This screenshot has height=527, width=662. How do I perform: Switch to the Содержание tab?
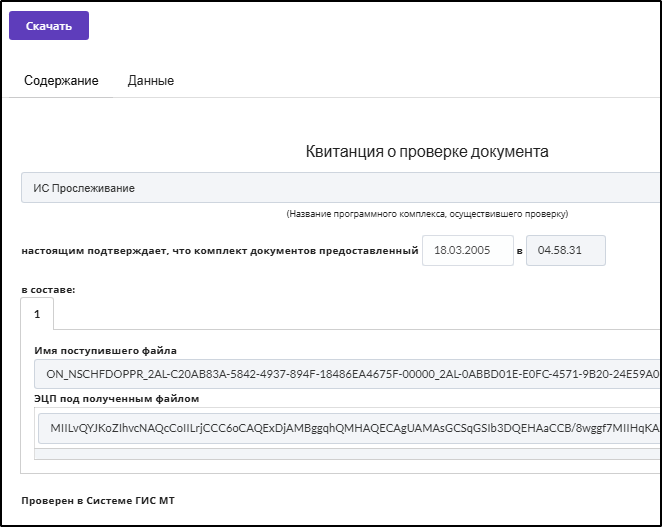click(x=61, y=80)
